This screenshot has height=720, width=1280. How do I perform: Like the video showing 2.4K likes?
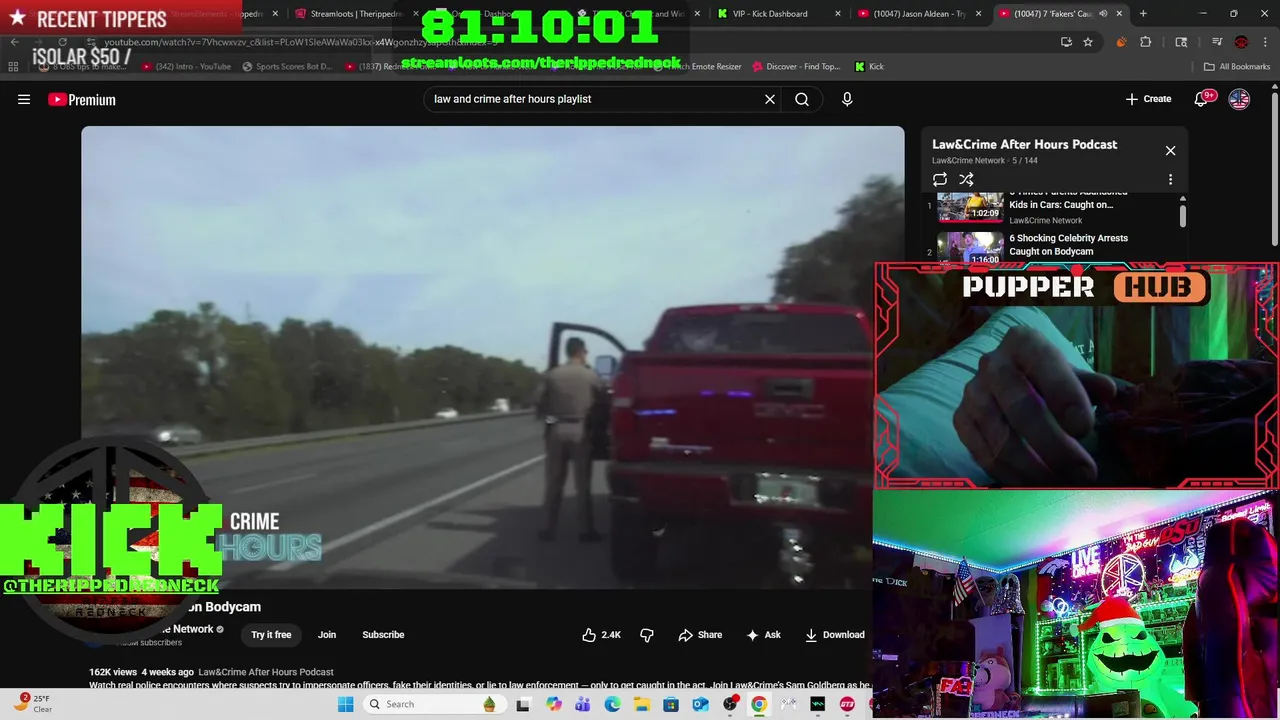(601, 635)
